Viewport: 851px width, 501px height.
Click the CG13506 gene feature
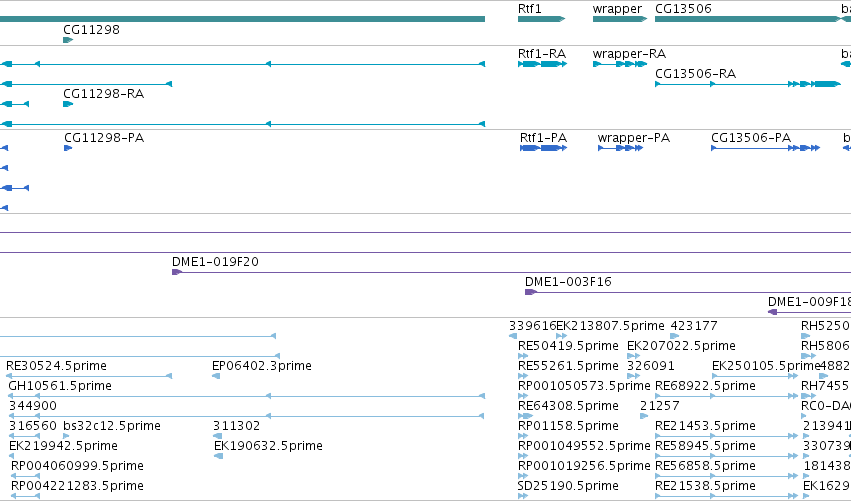(x=747, y=19)
